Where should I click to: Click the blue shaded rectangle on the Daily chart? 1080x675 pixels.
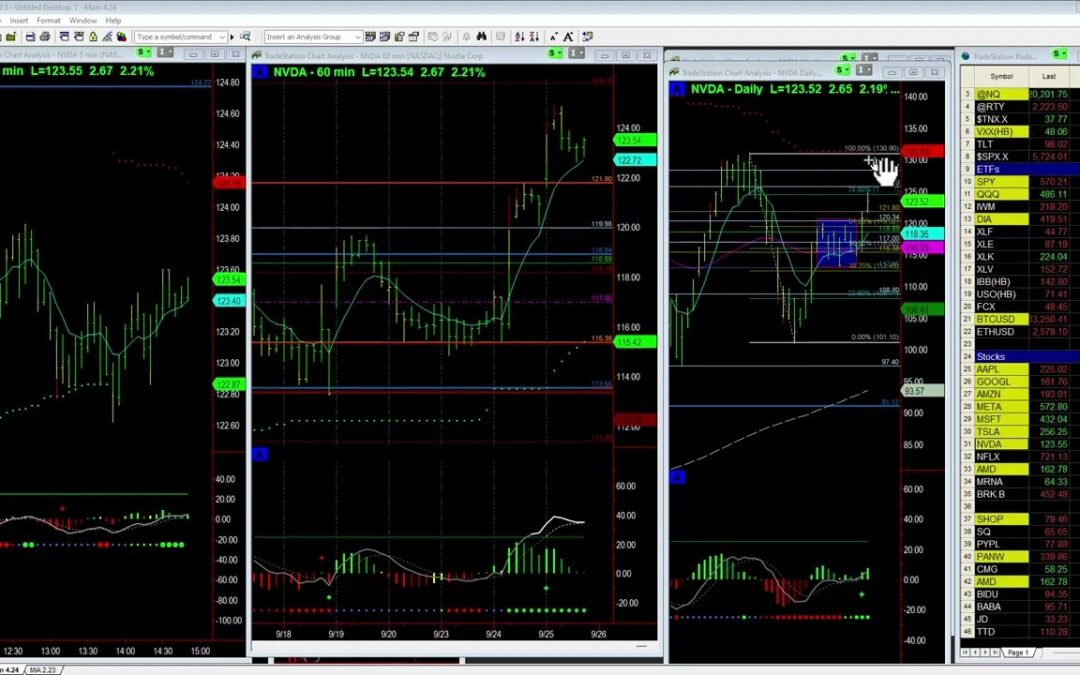[x=837, y=243]
